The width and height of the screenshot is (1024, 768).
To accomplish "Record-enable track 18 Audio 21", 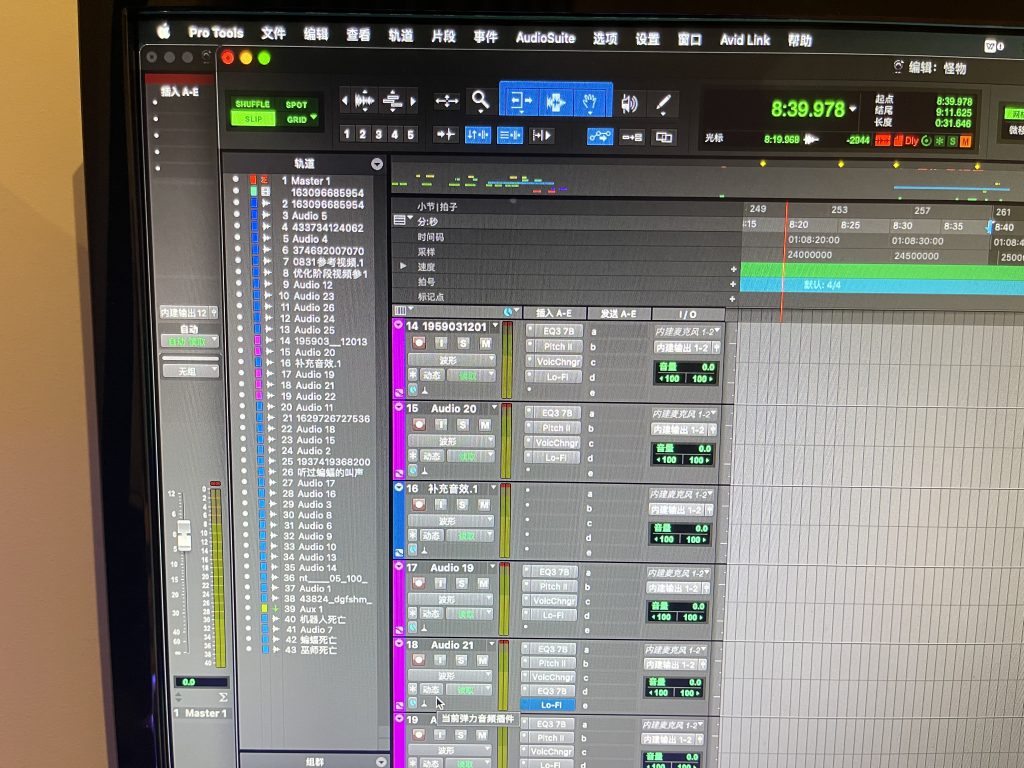I will pos(418,660).
